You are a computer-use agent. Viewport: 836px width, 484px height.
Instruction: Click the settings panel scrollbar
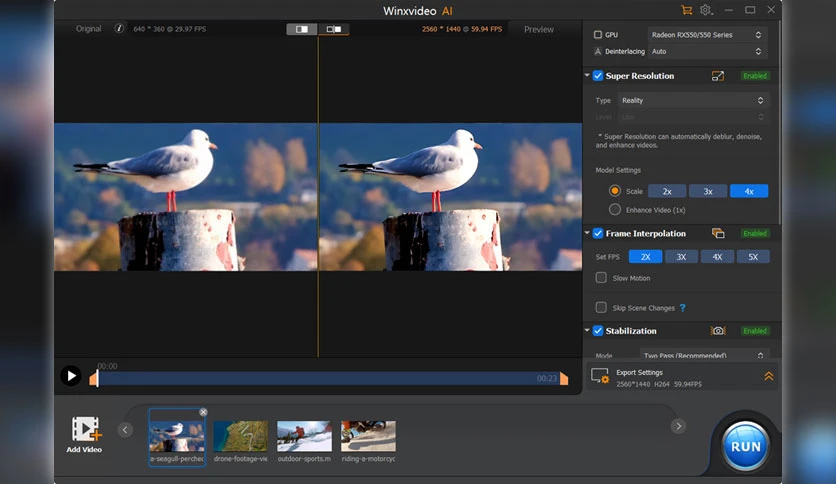coord(779,123)
